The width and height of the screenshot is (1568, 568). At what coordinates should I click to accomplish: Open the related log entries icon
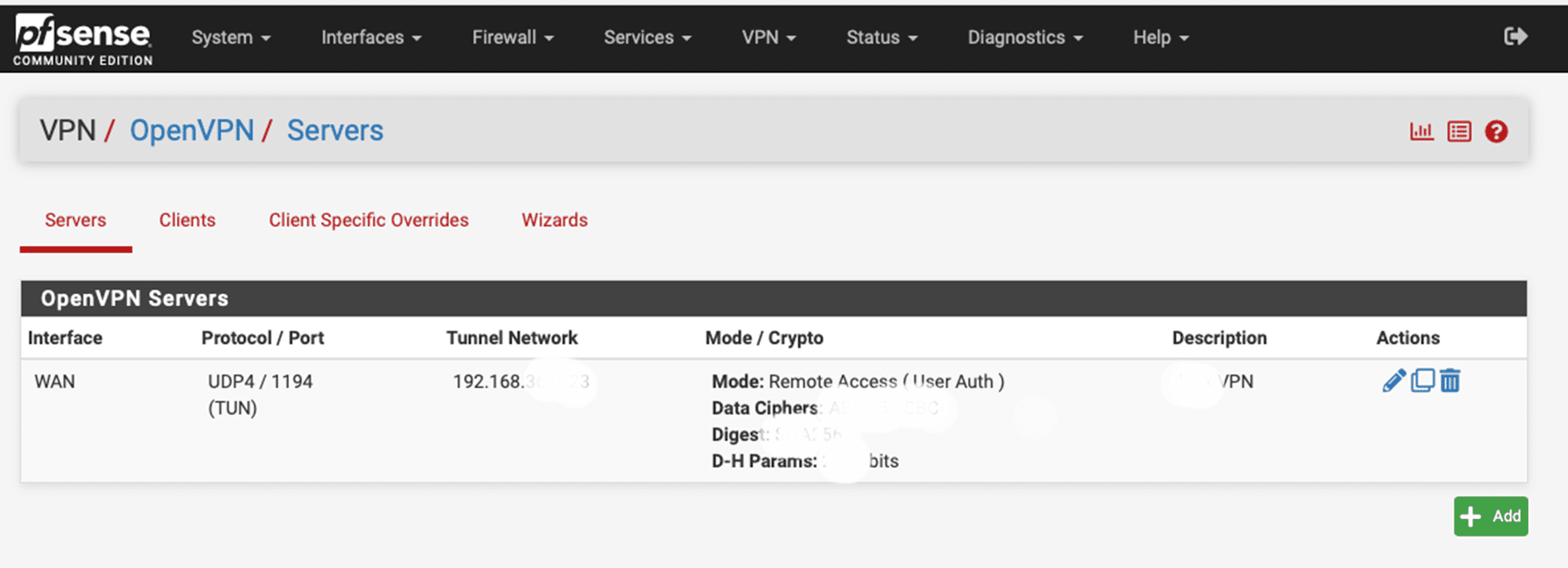tap(1459, 131)
